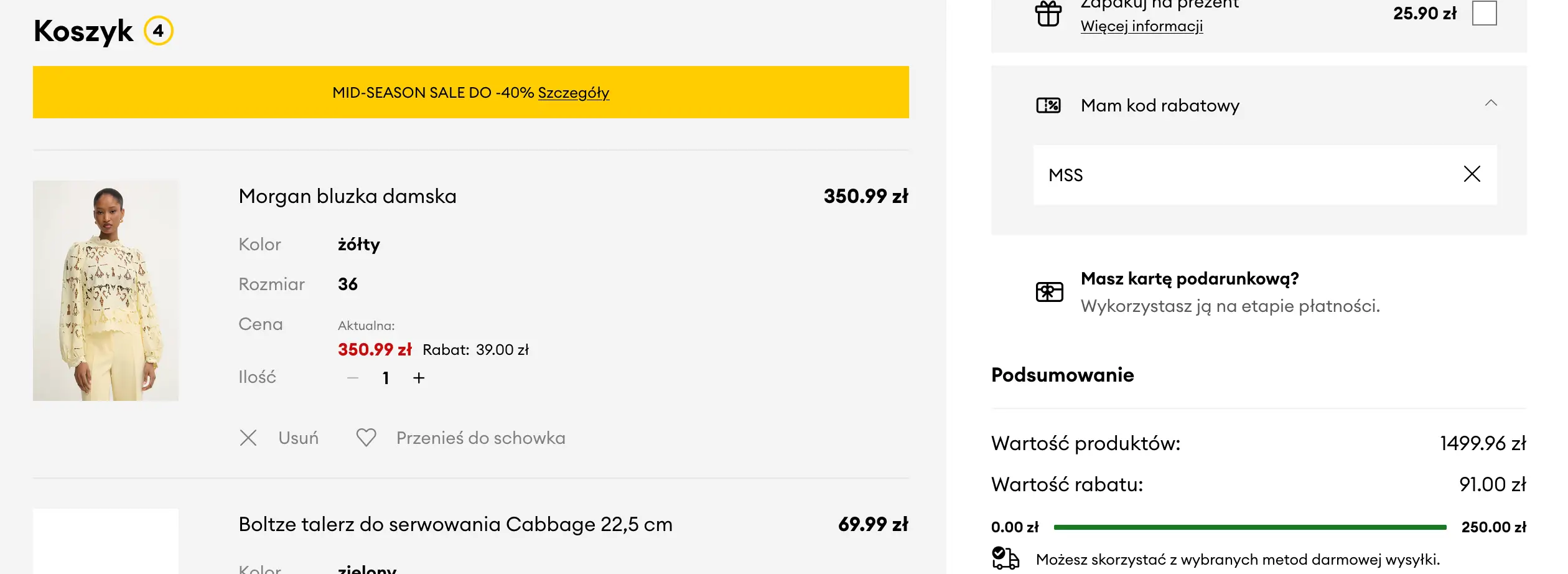Click the free shipping progress bar
The height and width of the screenshot is (574, 1568).
click(x=1249, y=527)
